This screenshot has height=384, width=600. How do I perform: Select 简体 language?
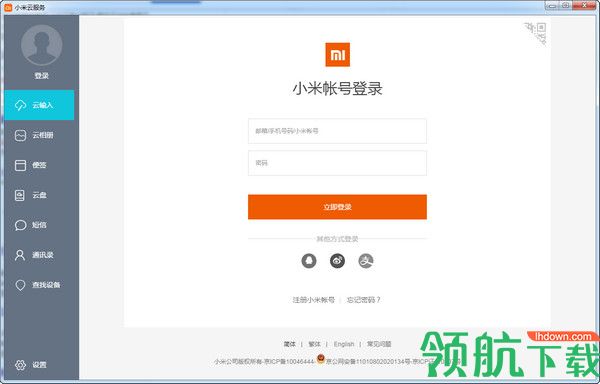pyautogui.click(x=290, y=344)
